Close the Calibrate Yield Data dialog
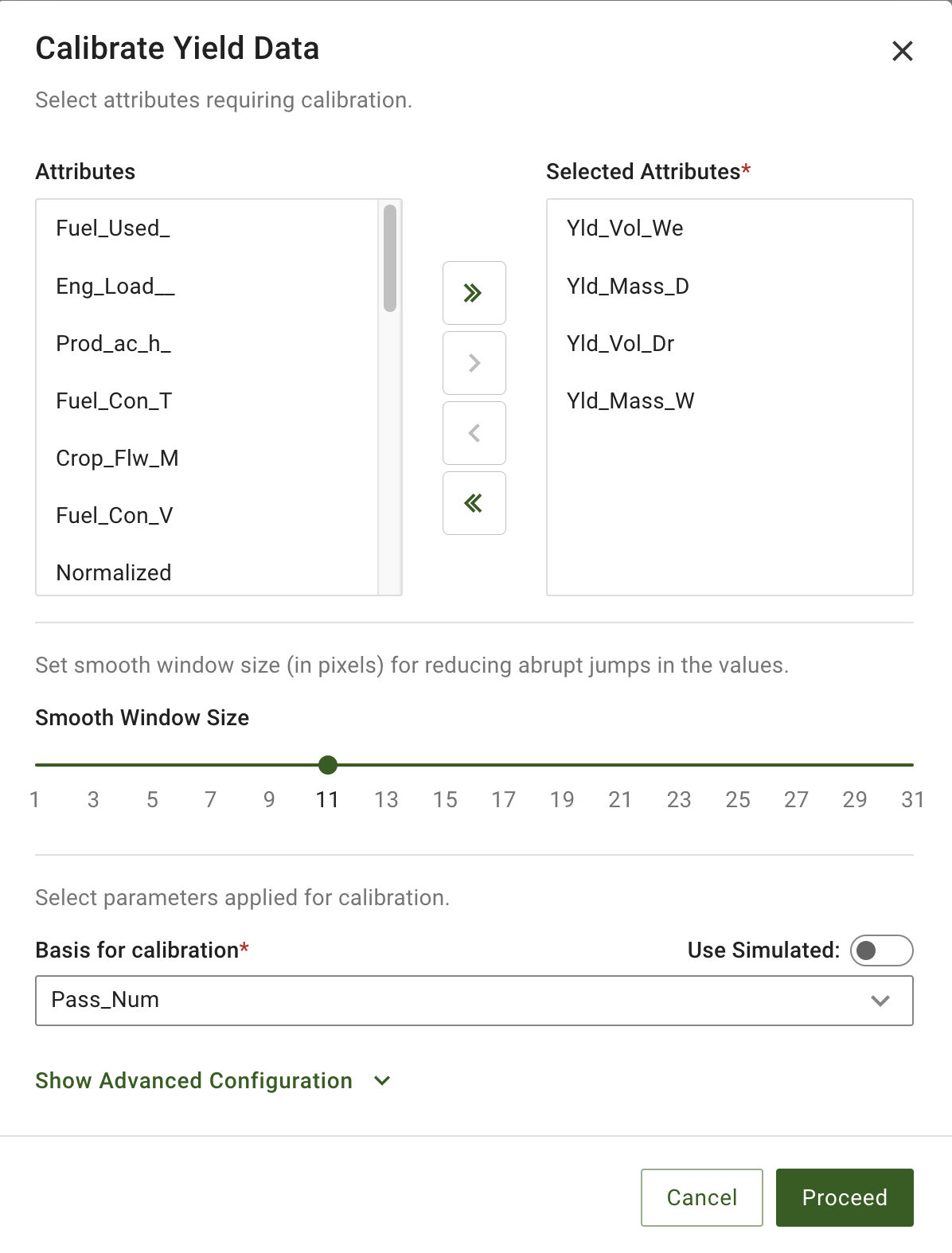952x1253 pixels. 902,51
